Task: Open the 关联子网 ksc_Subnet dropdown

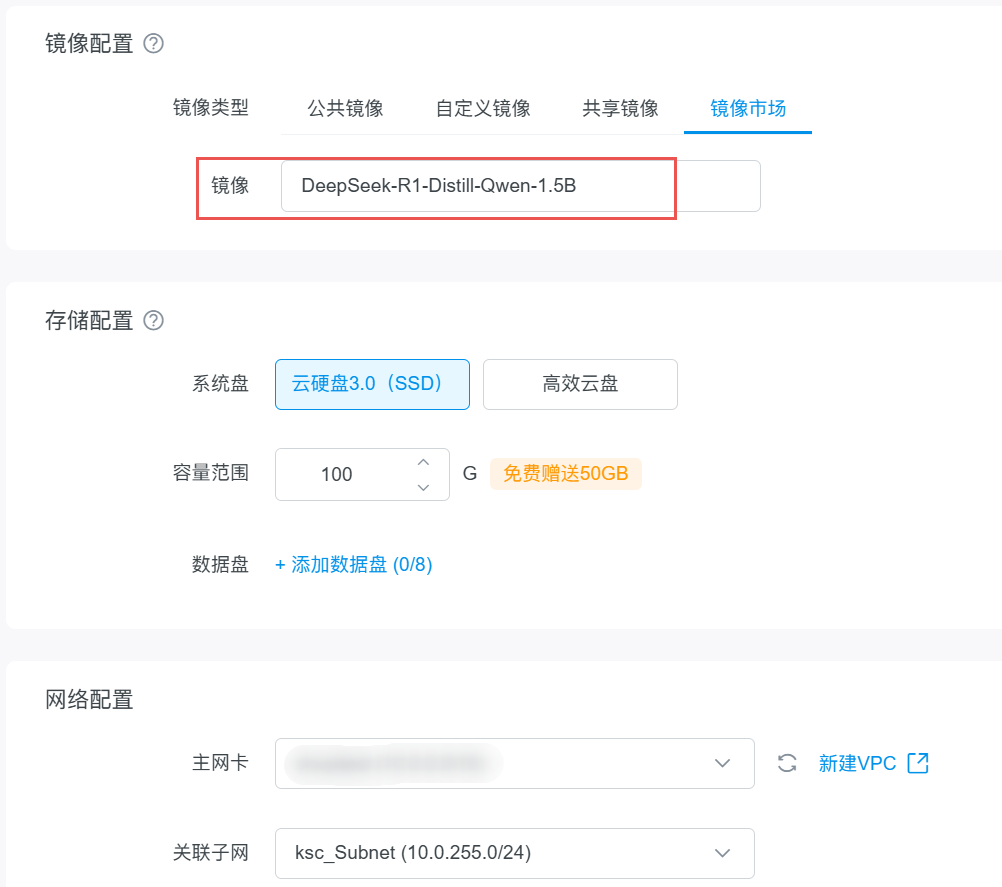Action: 514,853
